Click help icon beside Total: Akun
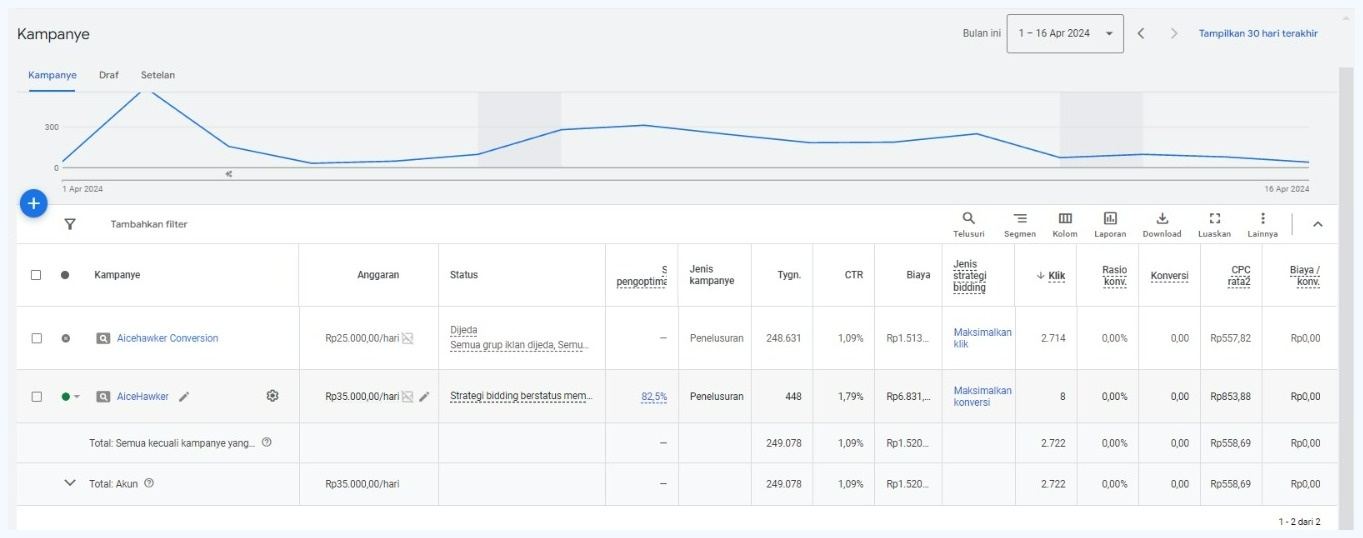 point(149,483)
